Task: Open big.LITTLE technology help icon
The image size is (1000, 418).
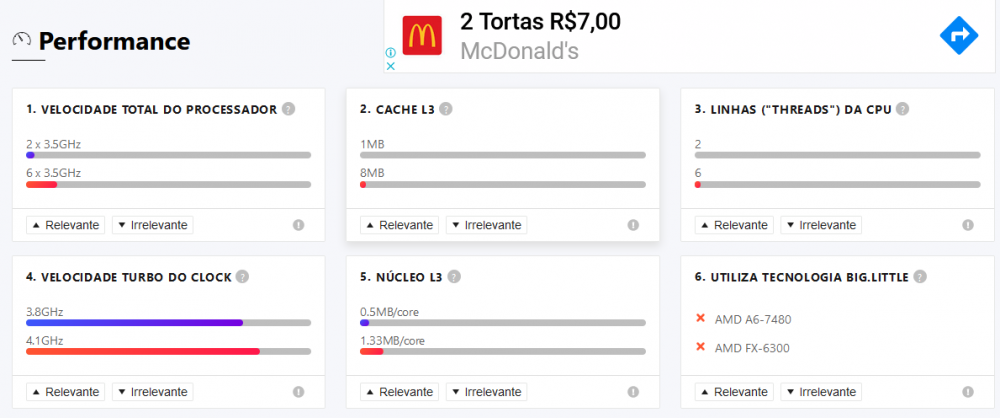Action: tap(920, 277)
